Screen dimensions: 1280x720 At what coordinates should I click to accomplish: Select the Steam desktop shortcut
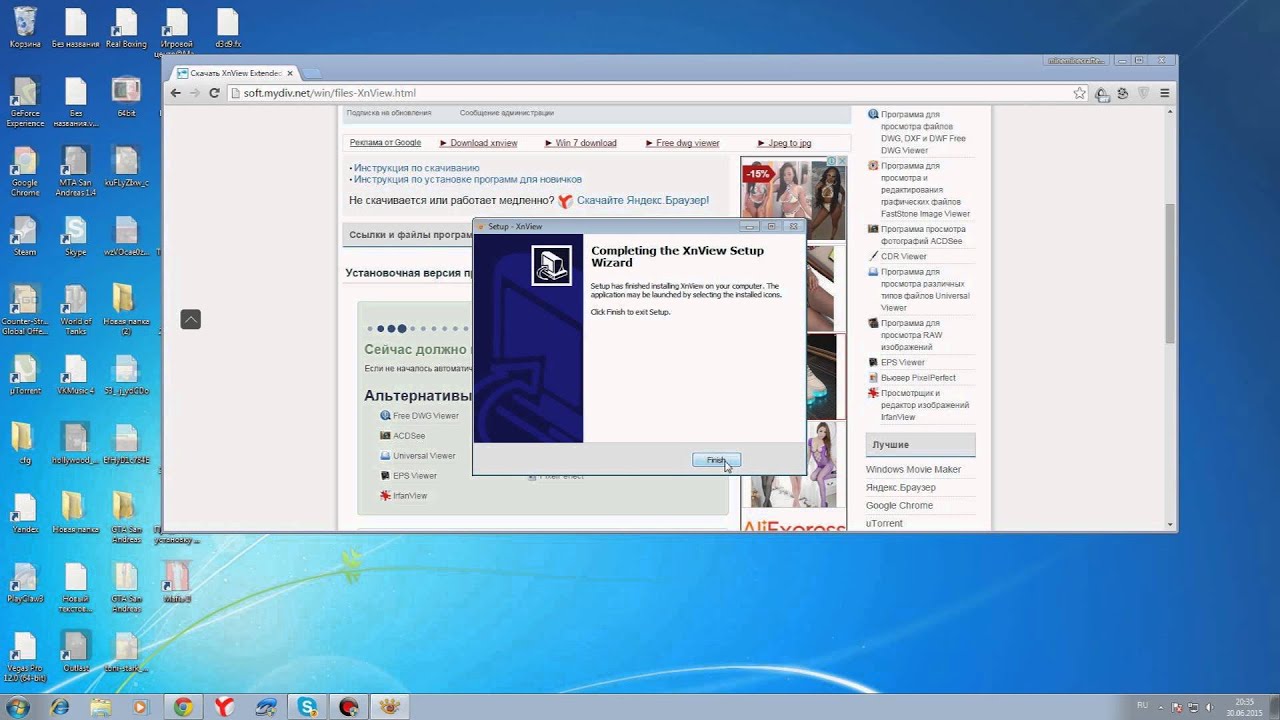click(25, 237)
